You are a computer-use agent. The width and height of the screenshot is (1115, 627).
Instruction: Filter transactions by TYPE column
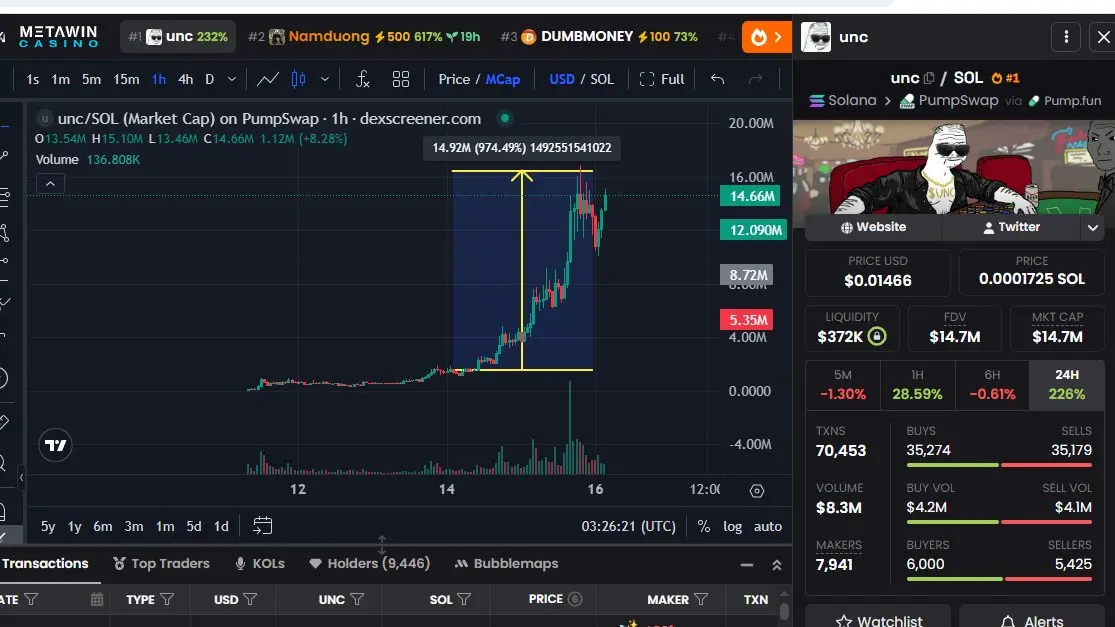167,599
